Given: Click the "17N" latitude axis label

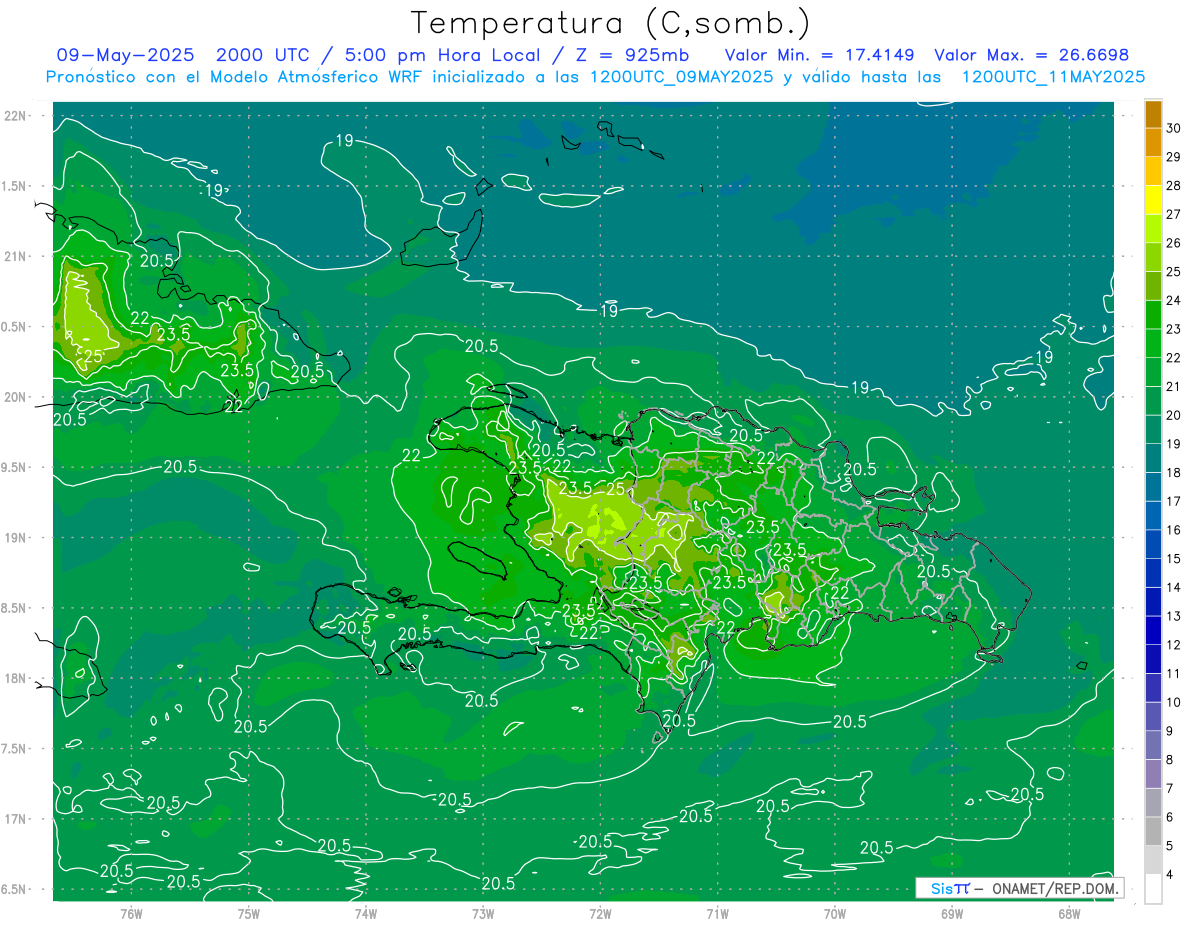Looking at the screenshot, I should [x=15, y=819].
